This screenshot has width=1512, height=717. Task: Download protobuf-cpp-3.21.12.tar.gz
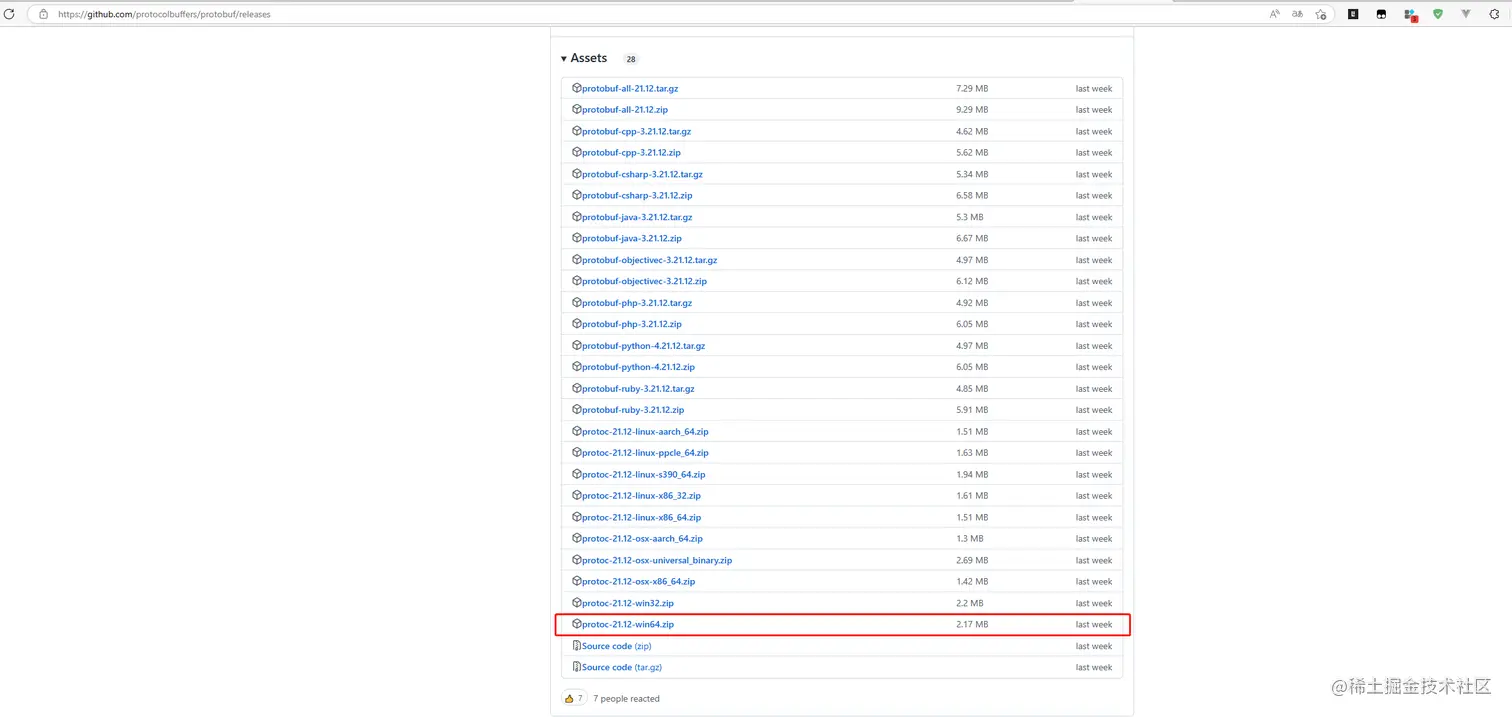pyautogui.click(x=636, y=132)
